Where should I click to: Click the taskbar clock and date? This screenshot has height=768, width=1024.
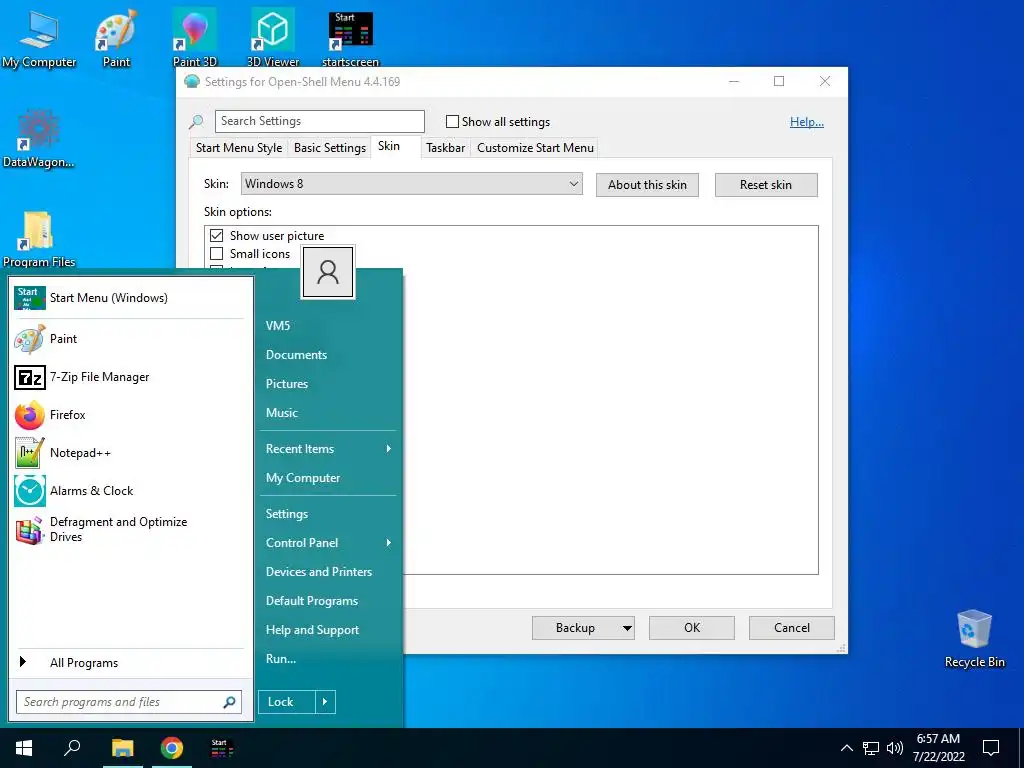click(x=938, y=748)
